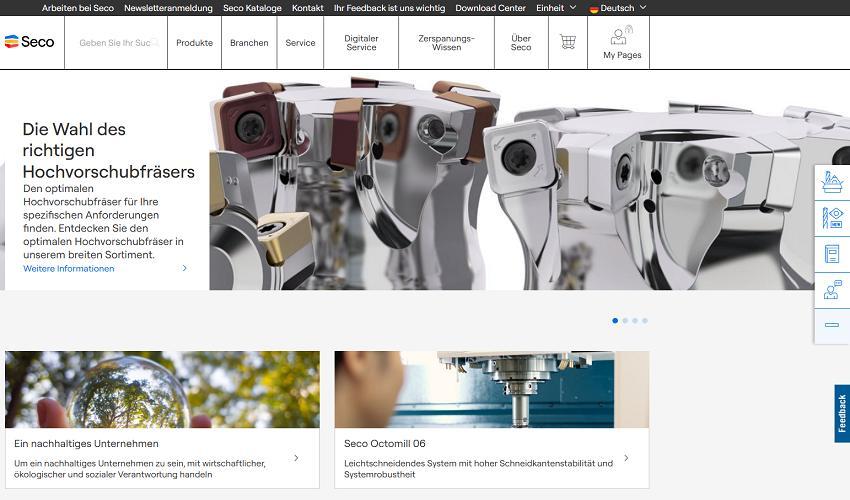Expand the Deutsch language dropdown
This screenshot has width=850, height=500.
tap(618, 8)
